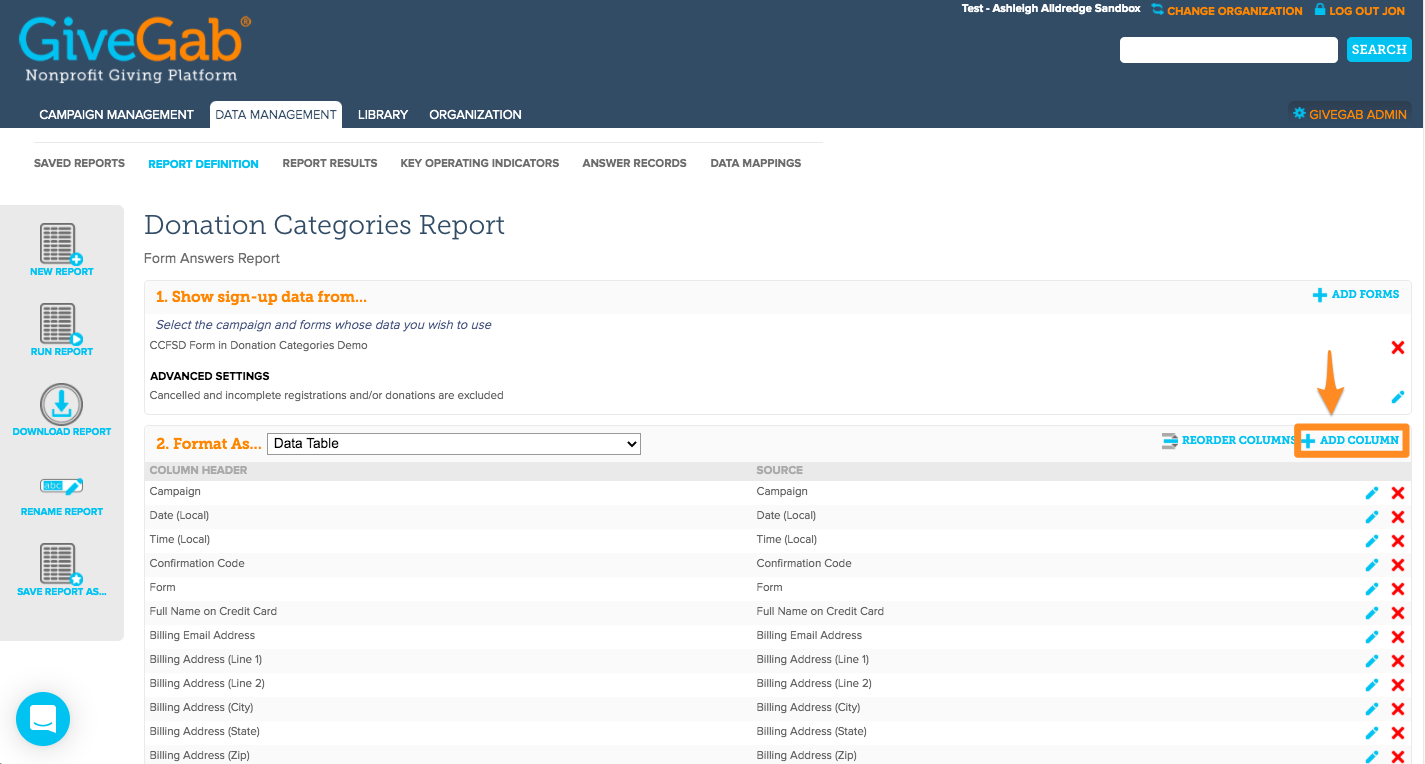
Task: Click Reorder Columns
Action: coord(1229,441)
